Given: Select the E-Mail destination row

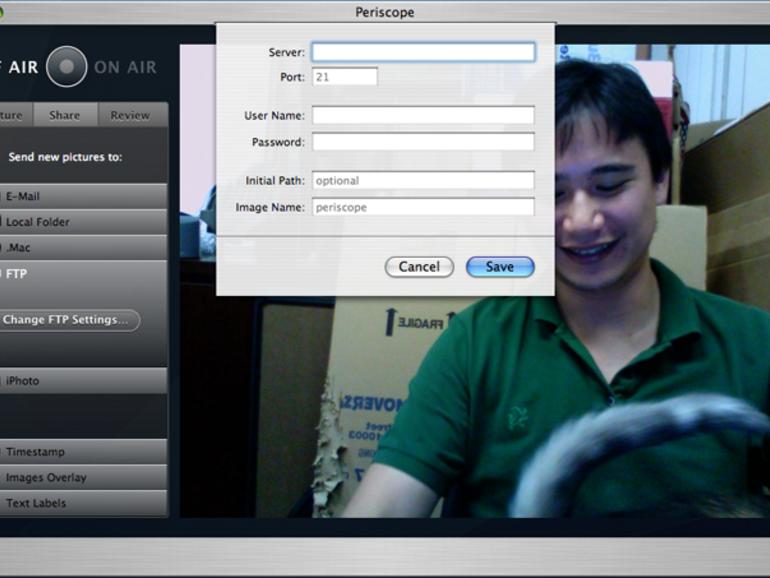Looking at the screenshot, I should pos(83,196).
